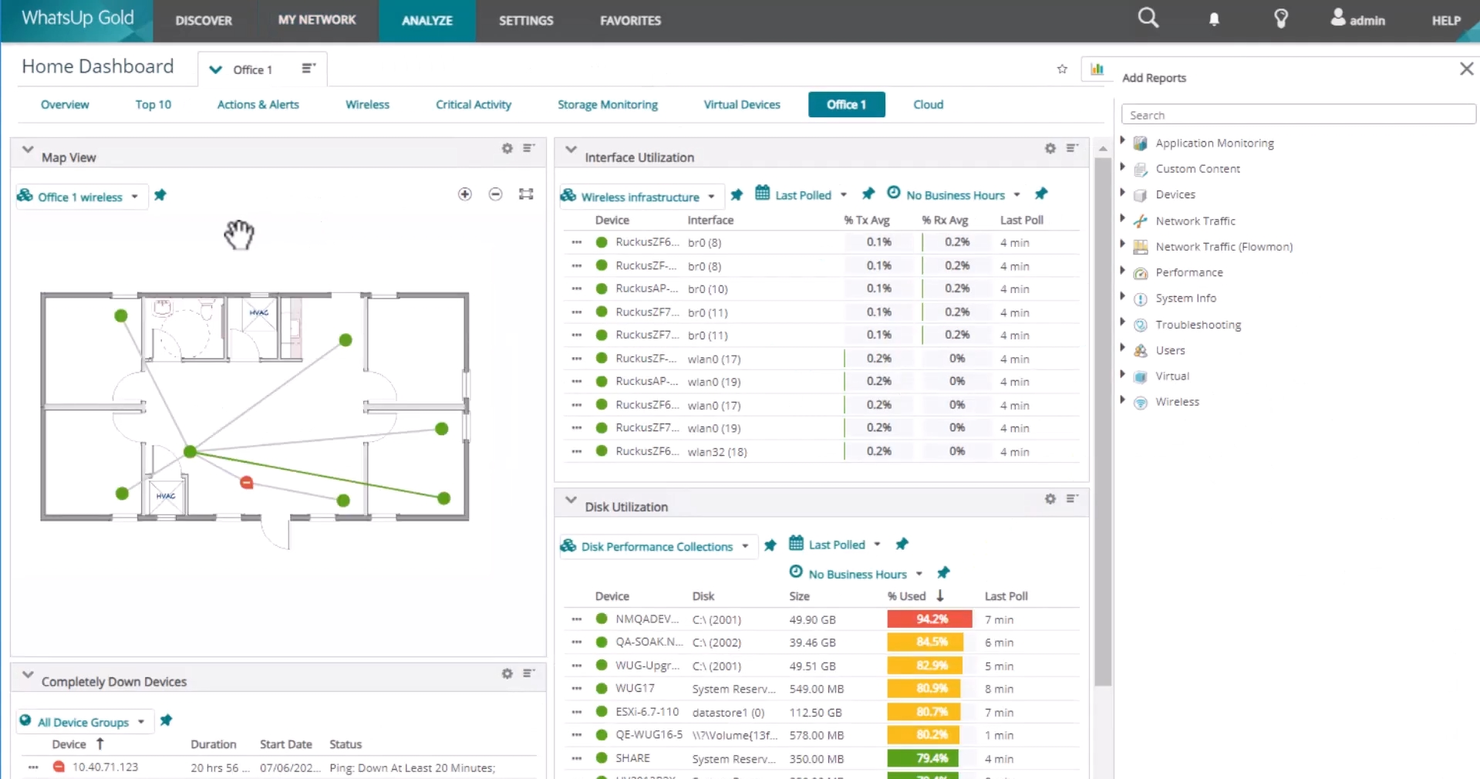Collapse the Interface Utilization panel
1480x779 pixels.
click(571, 150)
